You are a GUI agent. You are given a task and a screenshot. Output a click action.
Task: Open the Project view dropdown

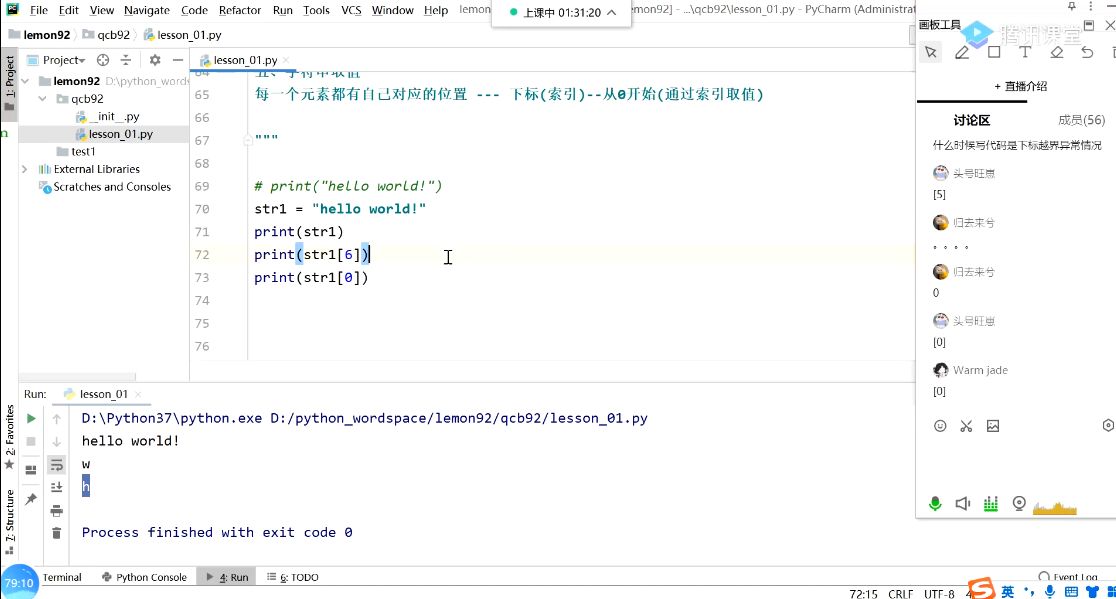(x=63, y=60)
